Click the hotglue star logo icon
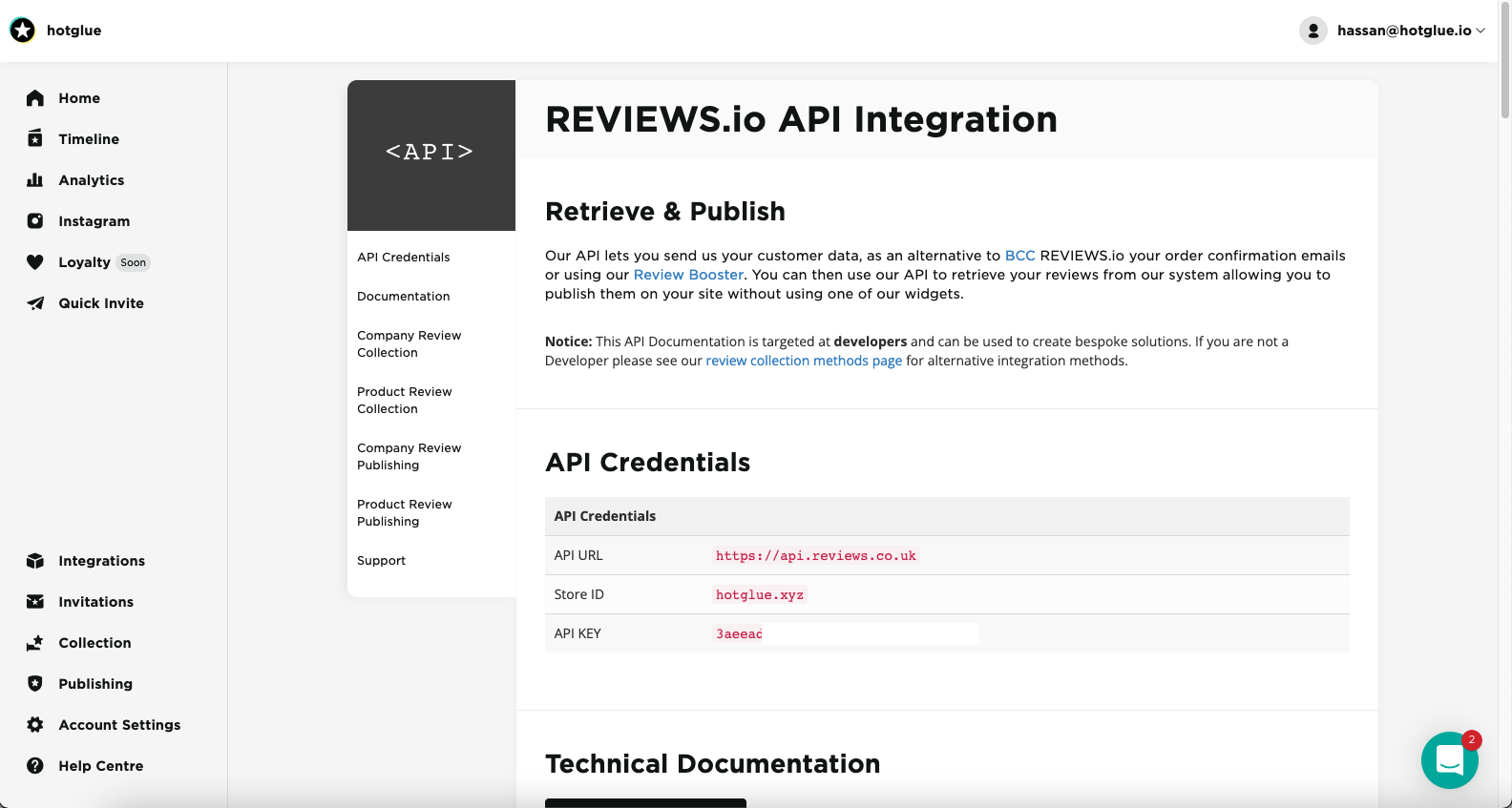The width and height of the screenshot is (1512, 808). [22, 31]
